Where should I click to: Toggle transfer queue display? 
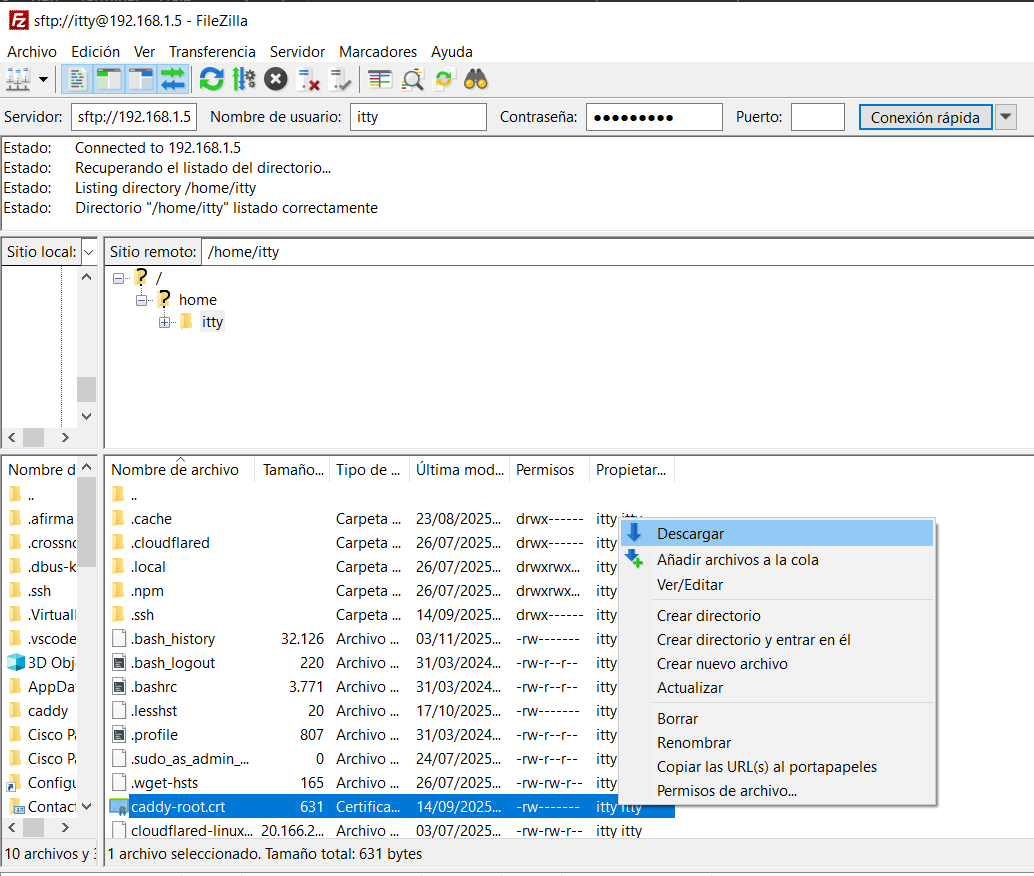(173, 79)
